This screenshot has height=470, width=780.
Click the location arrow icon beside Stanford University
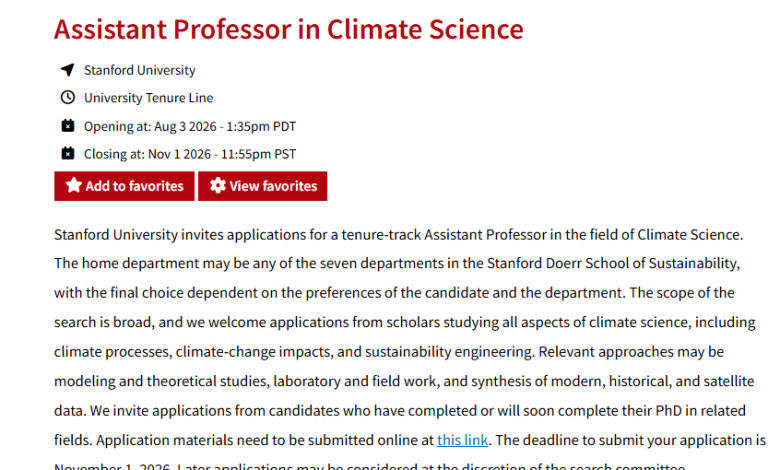tap(68, 70)
